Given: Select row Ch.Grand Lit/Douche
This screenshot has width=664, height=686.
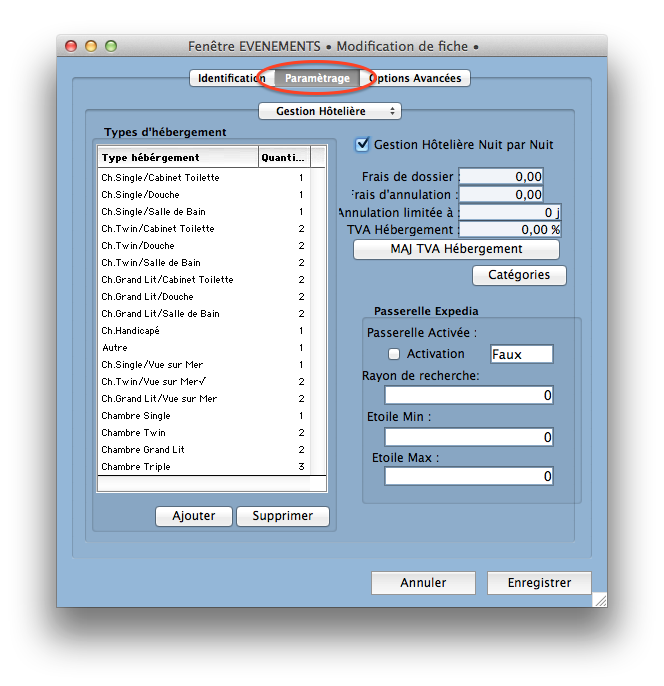Looking at the screenshot, I should click(x=204, y=297).
